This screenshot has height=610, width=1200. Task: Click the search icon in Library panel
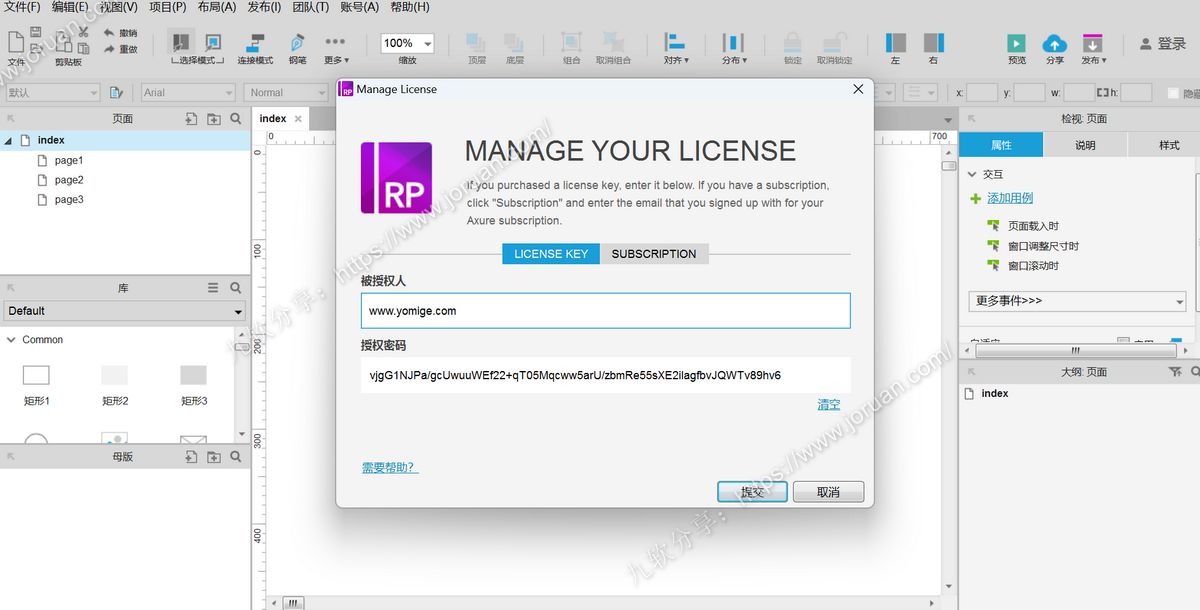pos(236,288)
